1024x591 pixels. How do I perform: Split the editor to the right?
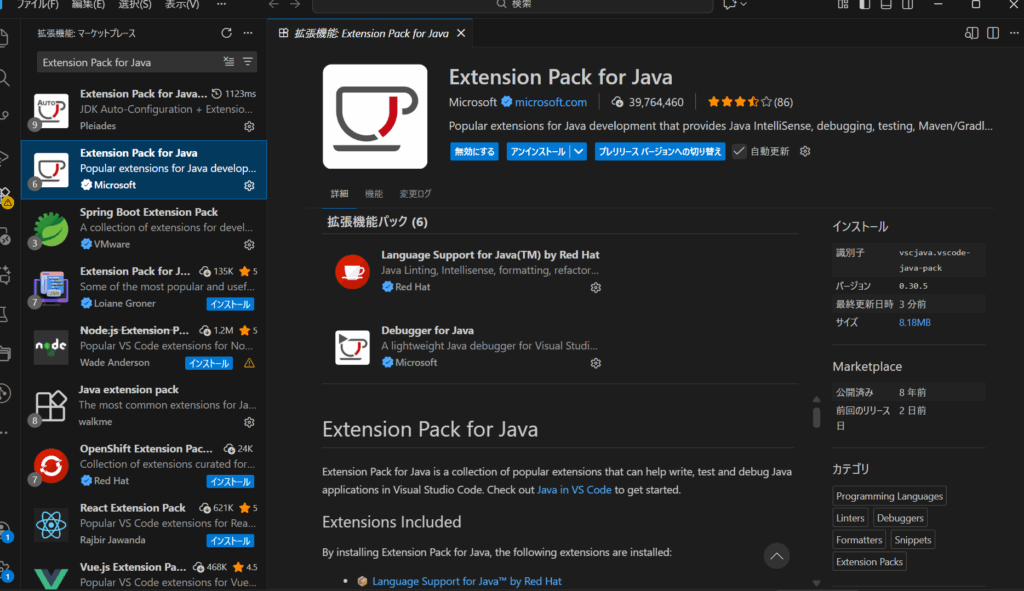970,33
